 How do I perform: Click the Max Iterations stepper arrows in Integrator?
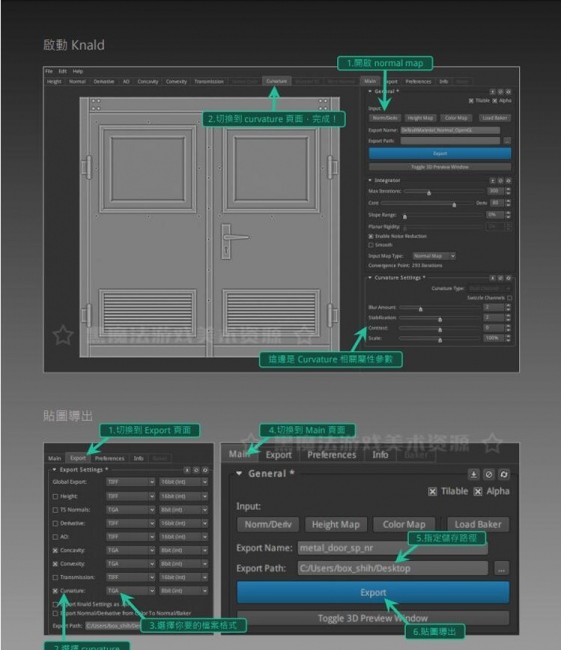coord(508,191)
